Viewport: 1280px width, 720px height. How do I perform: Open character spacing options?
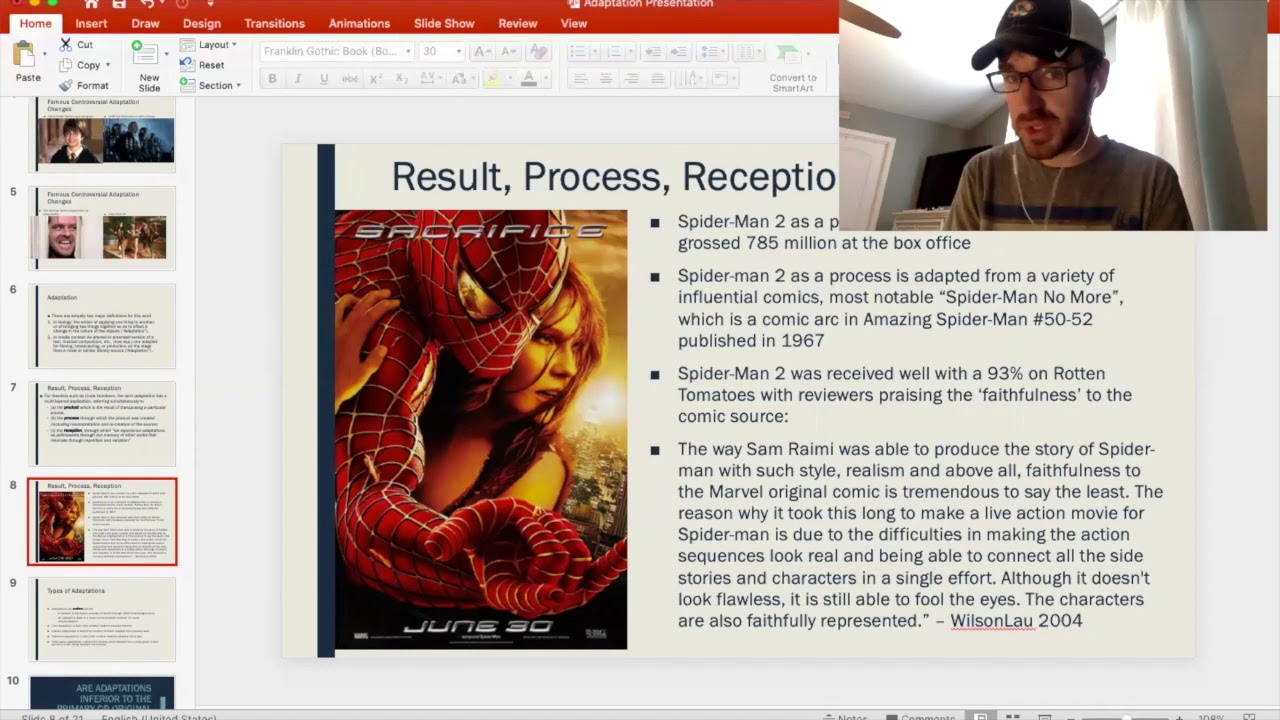point(432,78)
